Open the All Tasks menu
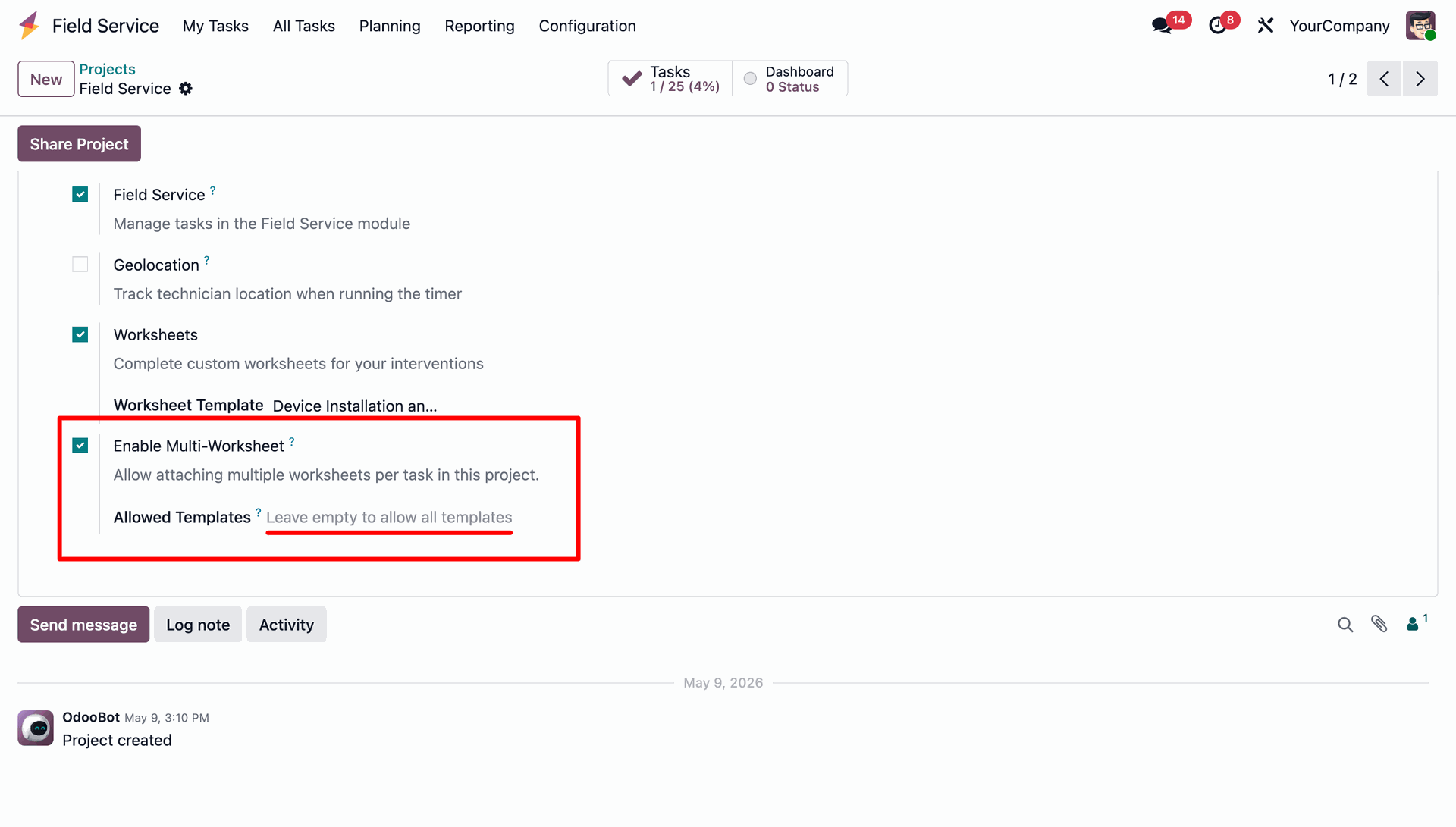Viewport: 1456px width, 827px height. click(304, 26)
